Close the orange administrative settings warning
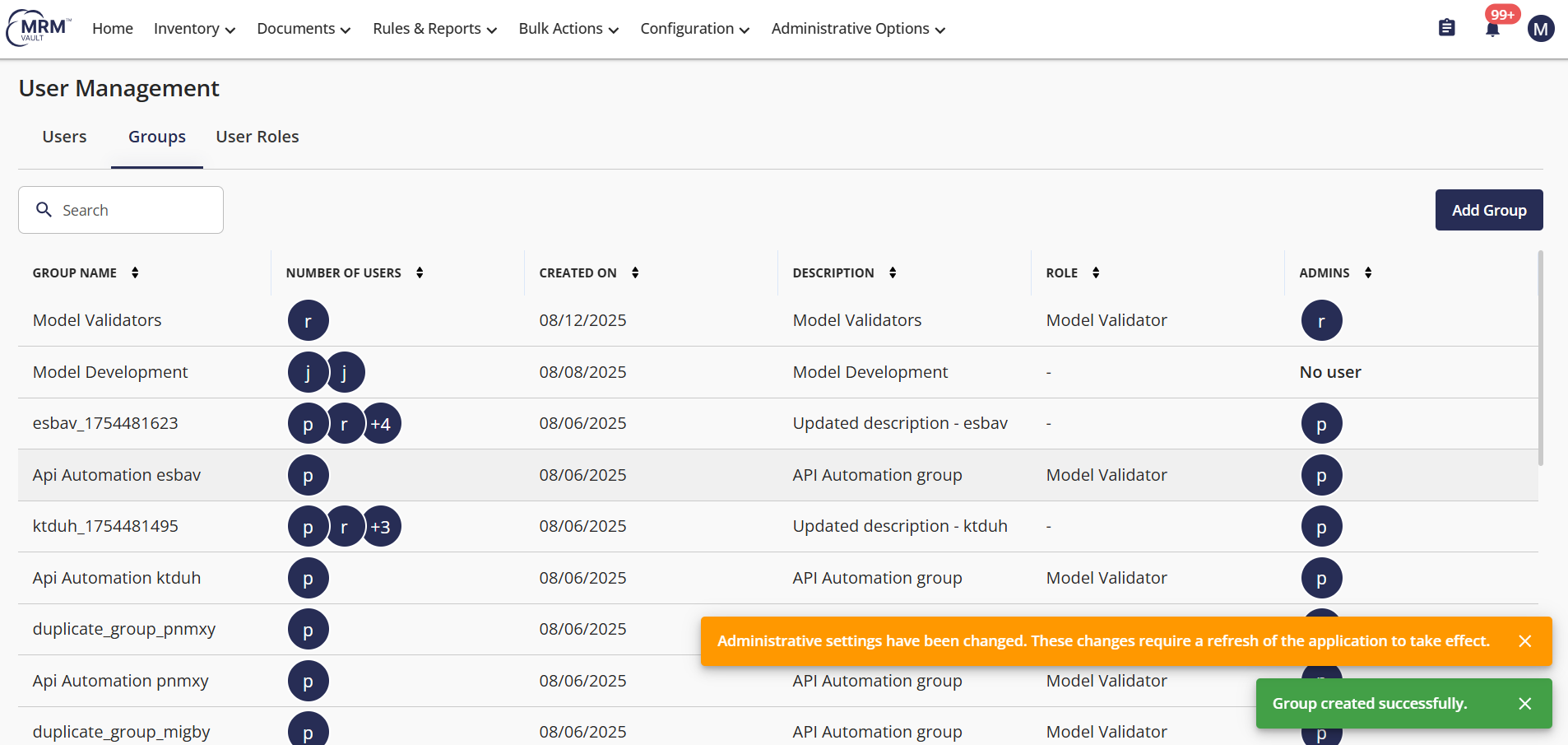 point(1524,641)
